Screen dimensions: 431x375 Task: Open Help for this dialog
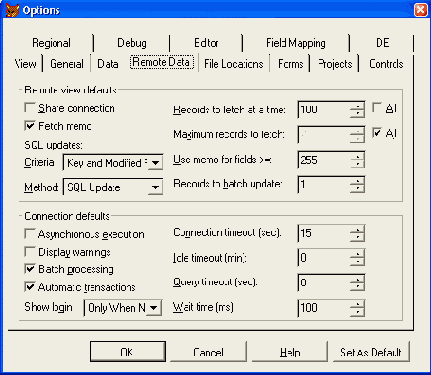(290, 351)
